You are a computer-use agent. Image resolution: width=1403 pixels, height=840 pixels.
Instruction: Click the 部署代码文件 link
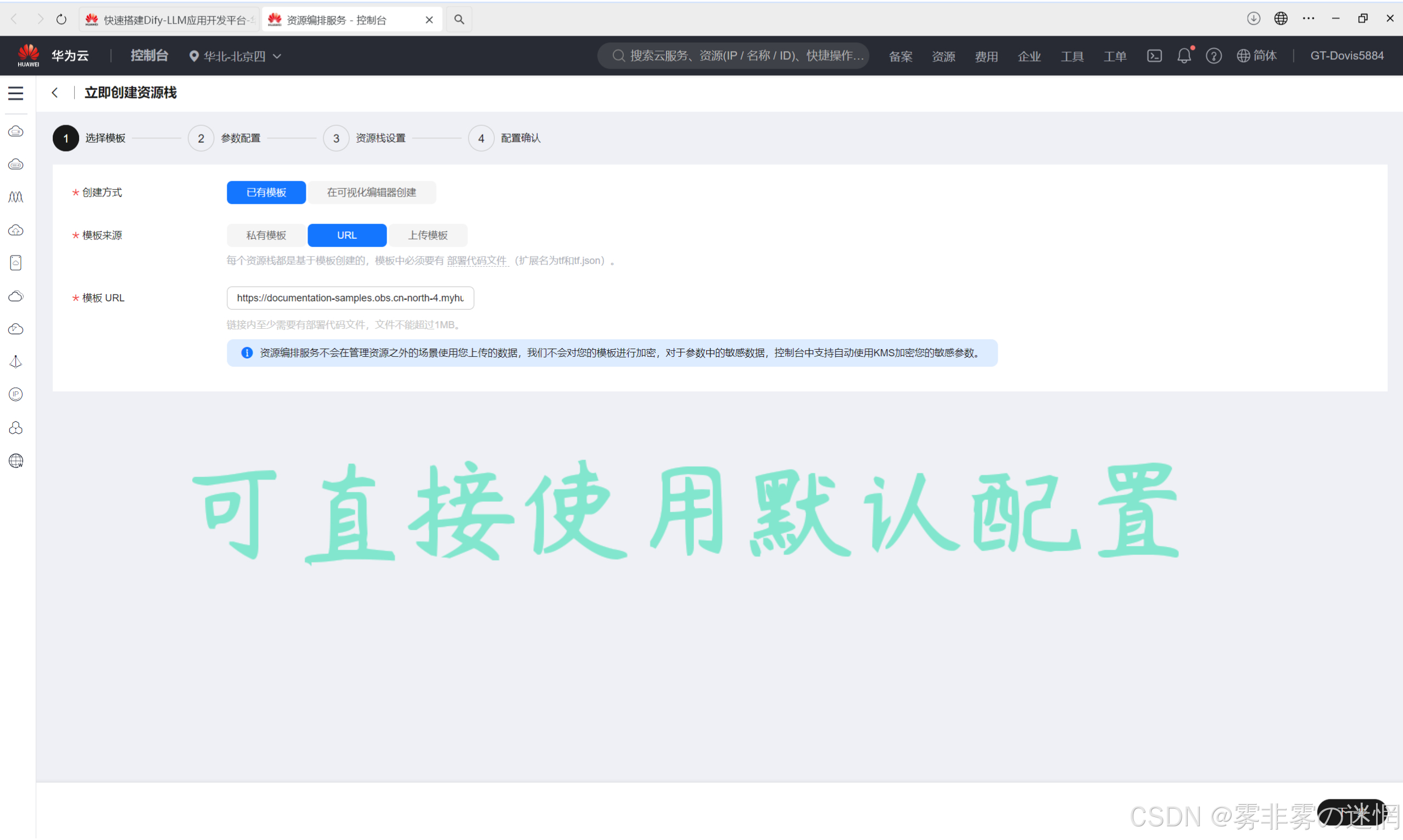coord(477,261)
